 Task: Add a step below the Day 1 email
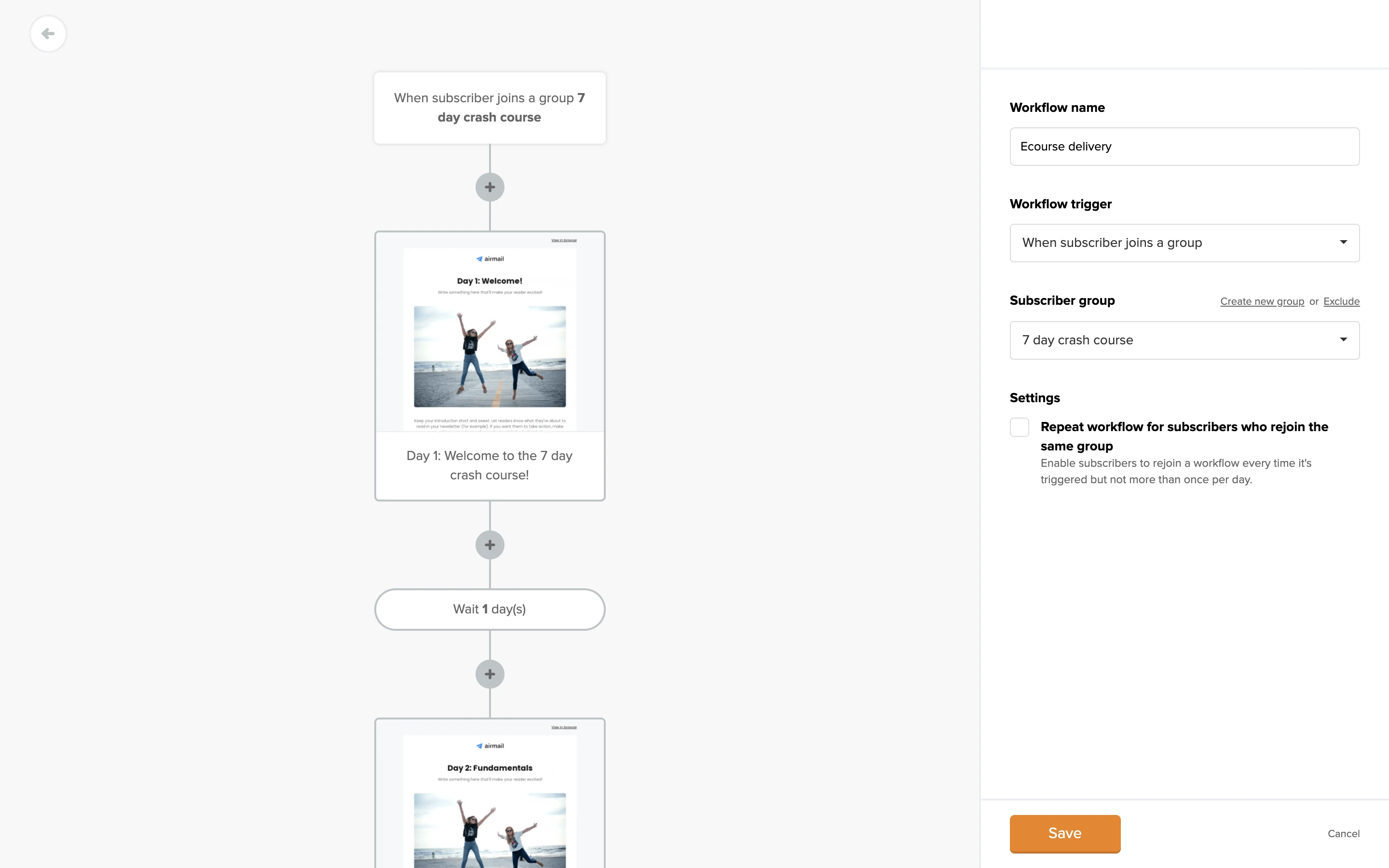point(490,545)
